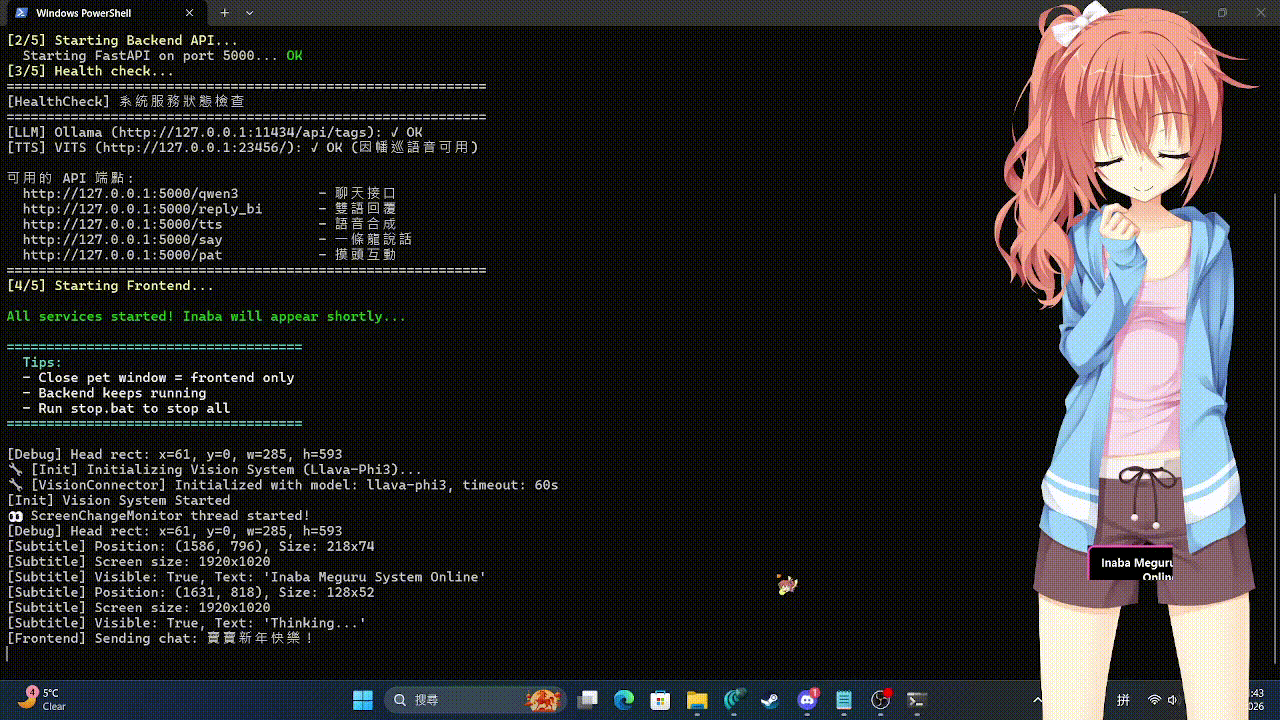Click the "可用的 API 端點:" heading line
Image resolution: width=1280 pixels, height=720 pixels.
(x=70, y=178)
